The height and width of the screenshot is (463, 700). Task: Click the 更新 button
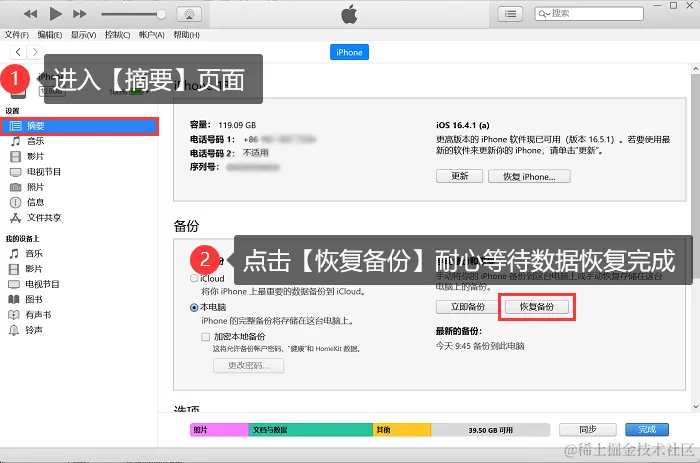coord(459,176)
